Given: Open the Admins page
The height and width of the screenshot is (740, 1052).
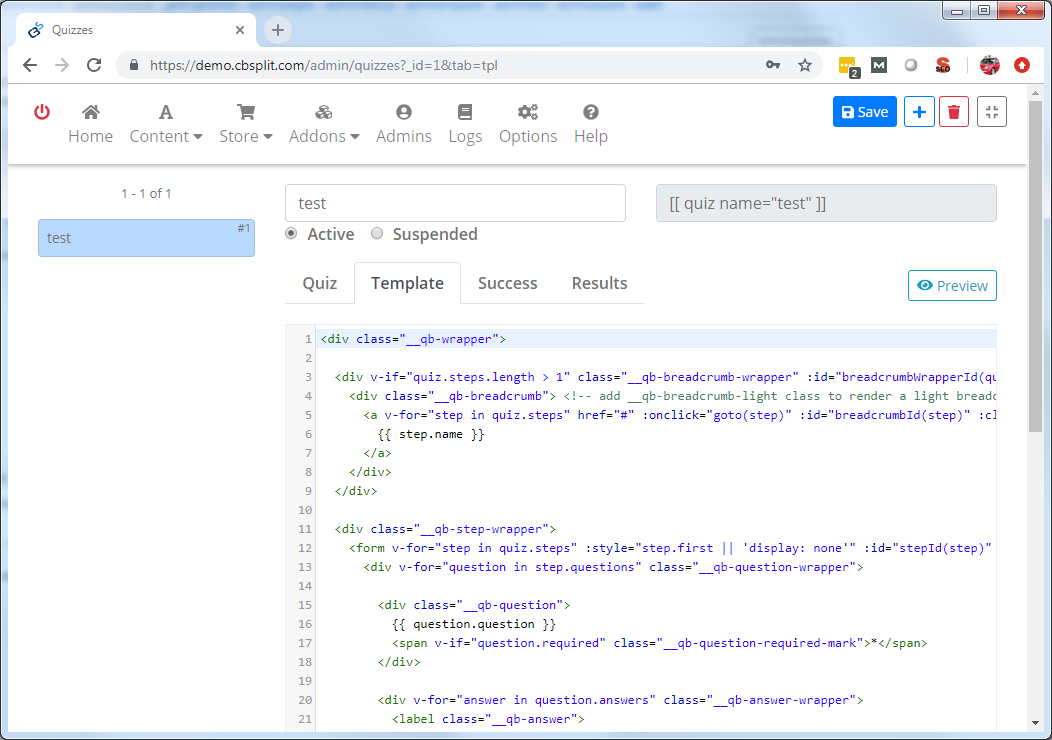Looking at the screenshot, I should 404,124.
